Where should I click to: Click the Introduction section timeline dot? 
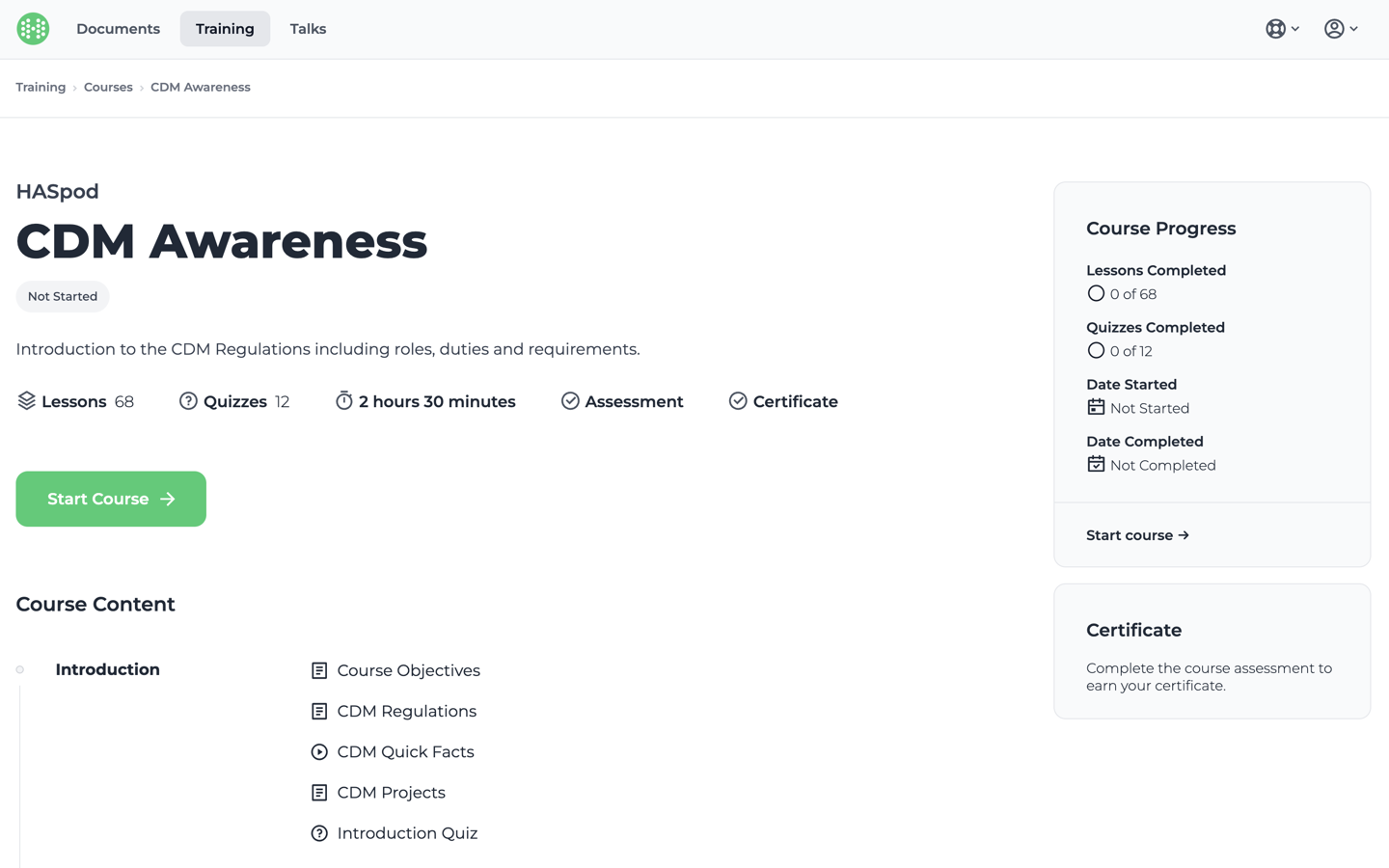[20, 669]
